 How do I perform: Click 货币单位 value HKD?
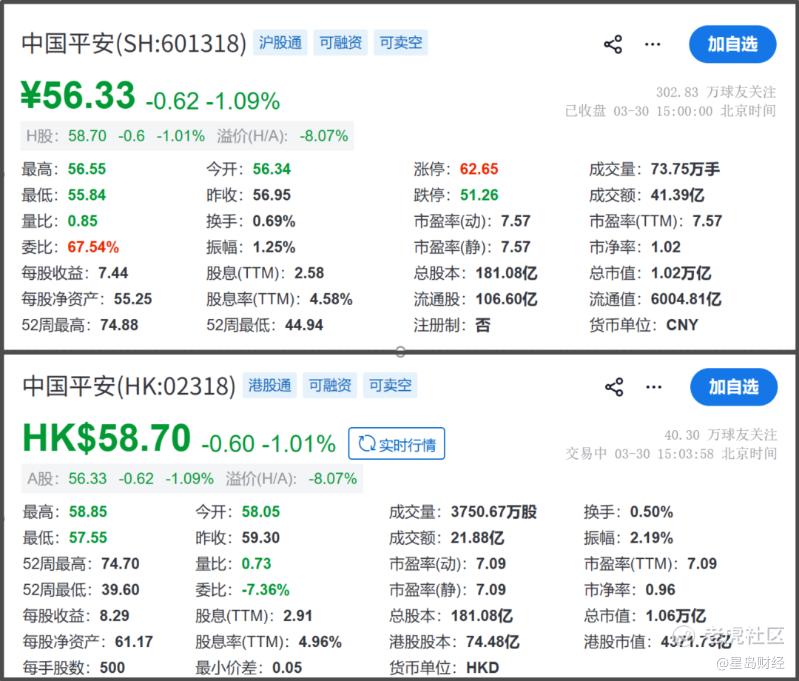(x=483, y=668)
